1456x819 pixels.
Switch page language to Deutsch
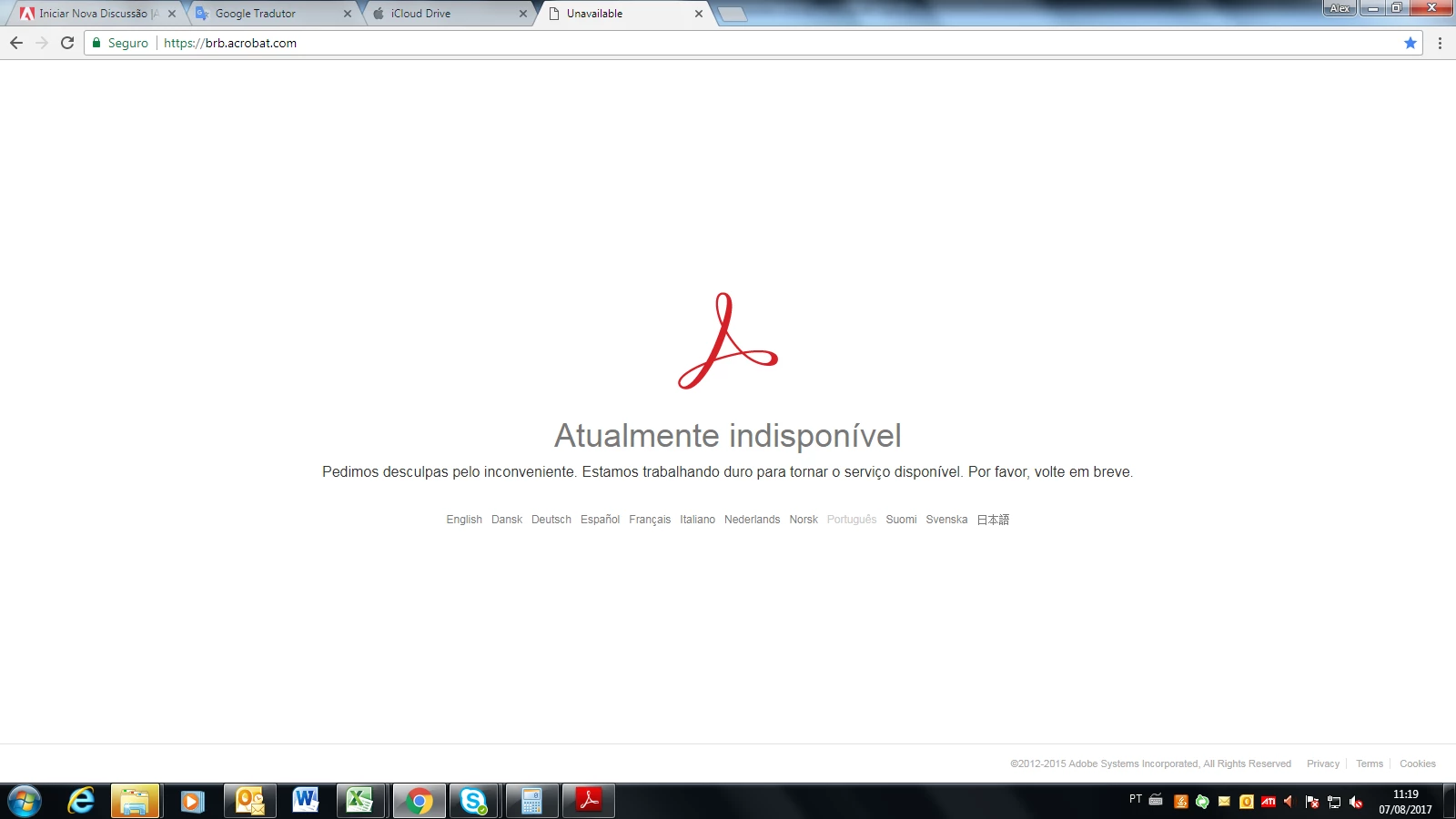(x=551, y=520)
